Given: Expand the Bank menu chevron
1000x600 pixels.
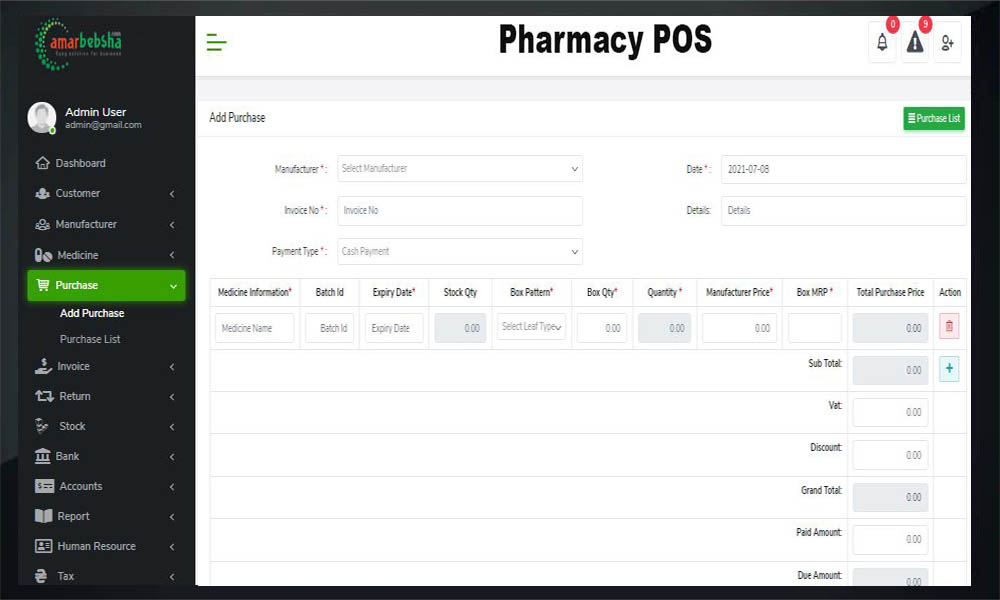Looking at the screenshot, I should [172, 457].
